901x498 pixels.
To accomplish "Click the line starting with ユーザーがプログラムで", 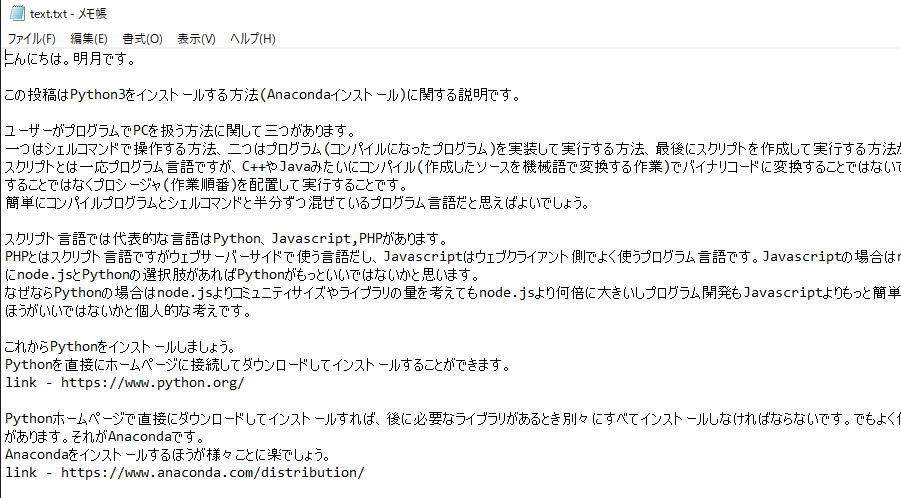I will click(x=180, y=131).
